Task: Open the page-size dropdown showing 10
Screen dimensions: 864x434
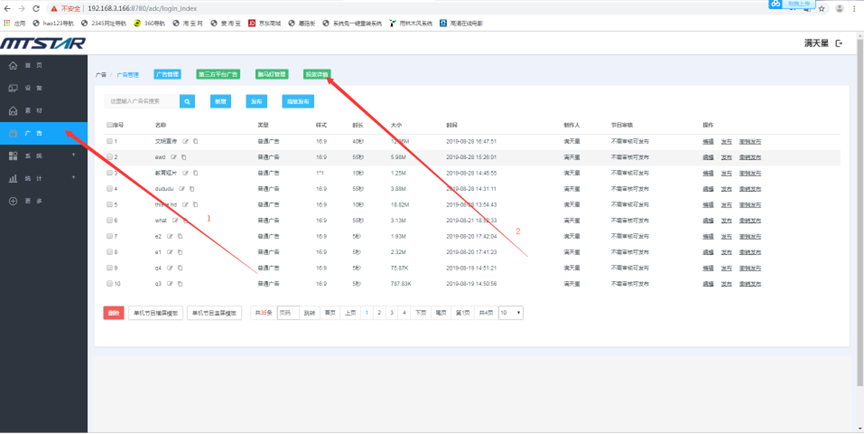Action: [x=511, y=313]
